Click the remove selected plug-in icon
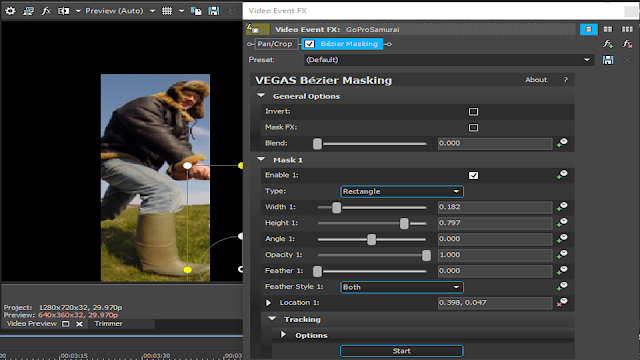The width and height of the screenshot is (640, 360). (x=627, y=44)
